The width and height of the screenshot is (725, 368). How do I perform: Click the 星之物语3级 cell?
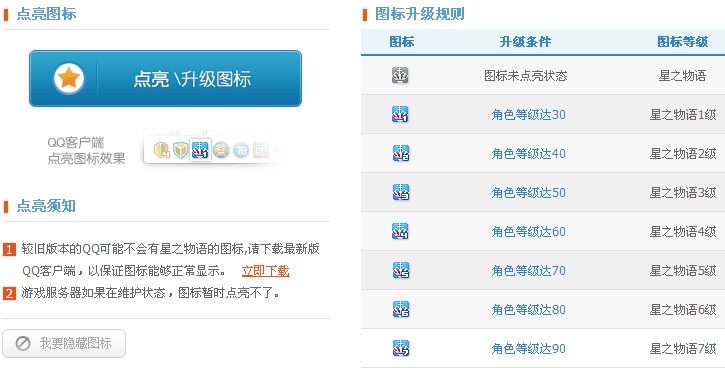(683, 192)
